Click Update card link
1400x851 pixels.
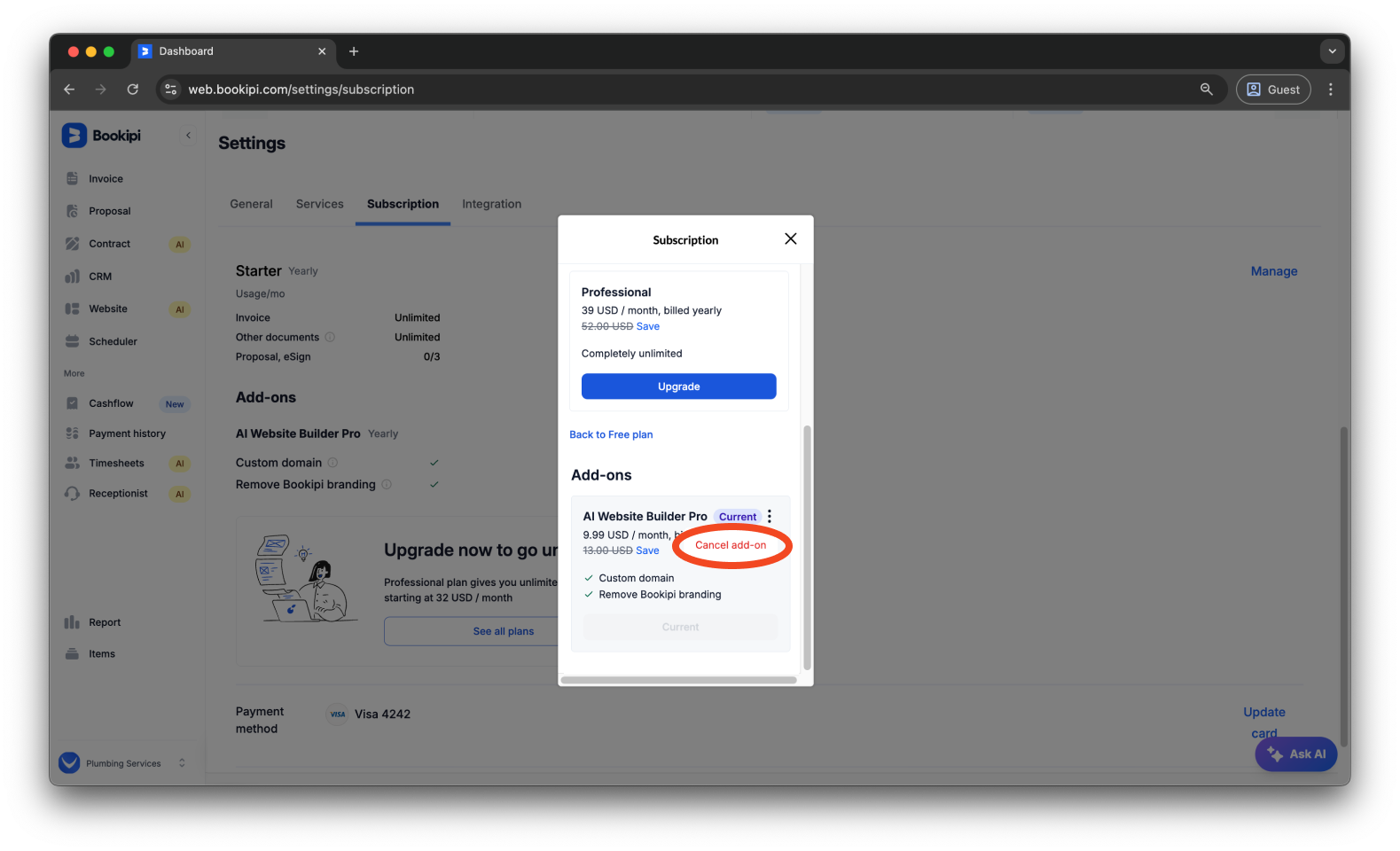[x=1264, y=722]
